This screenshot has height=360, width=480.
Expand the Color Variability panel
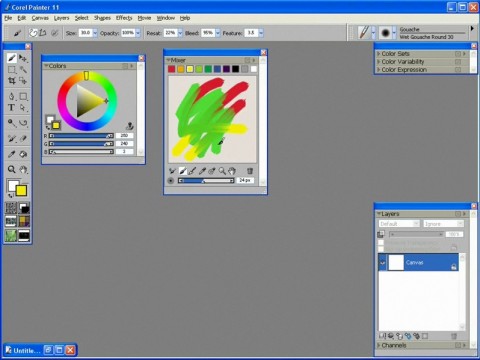tap(379, 61)
